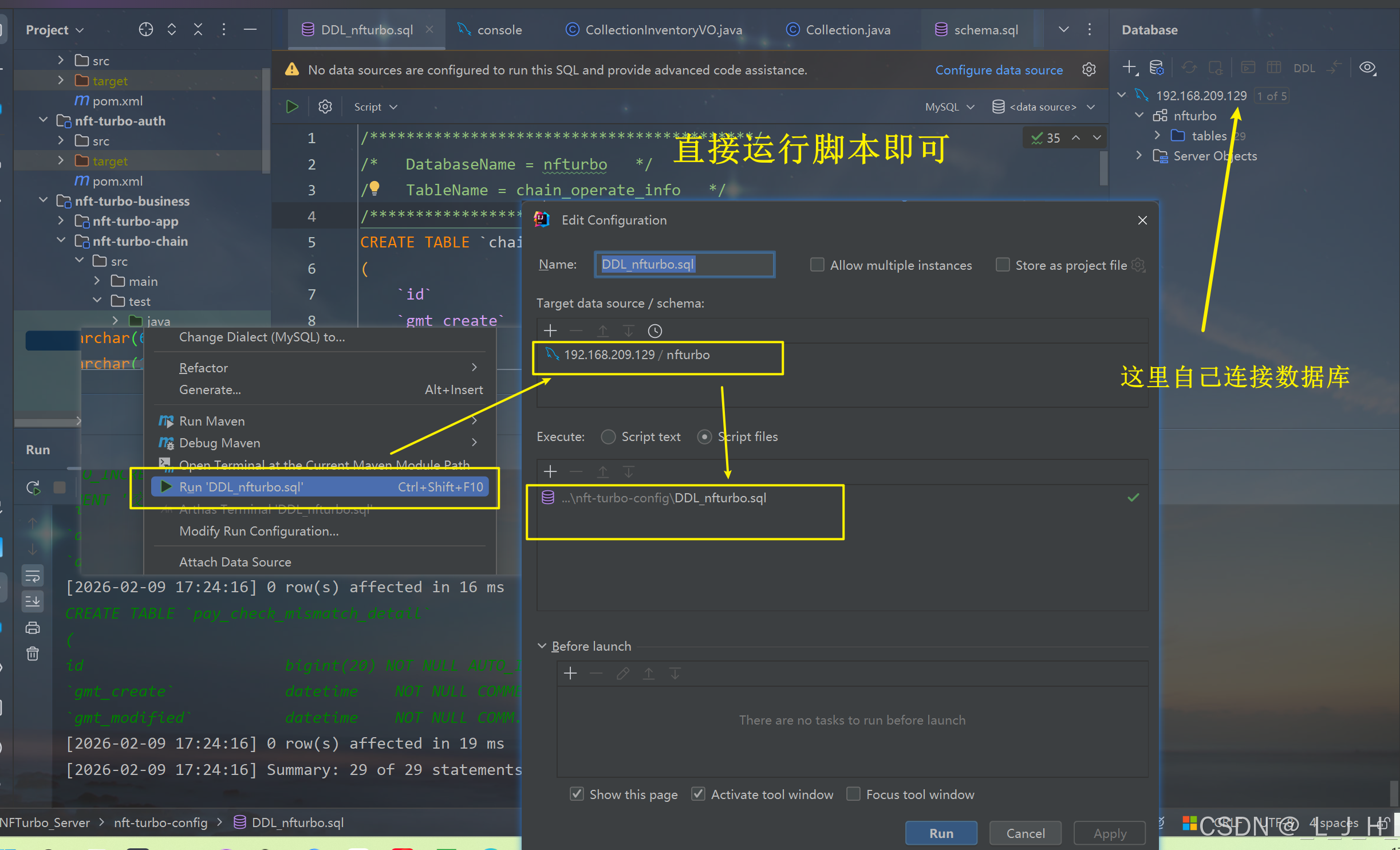Click the eye view options icon
The image size is (1400, 850).
pos(1367,68)
